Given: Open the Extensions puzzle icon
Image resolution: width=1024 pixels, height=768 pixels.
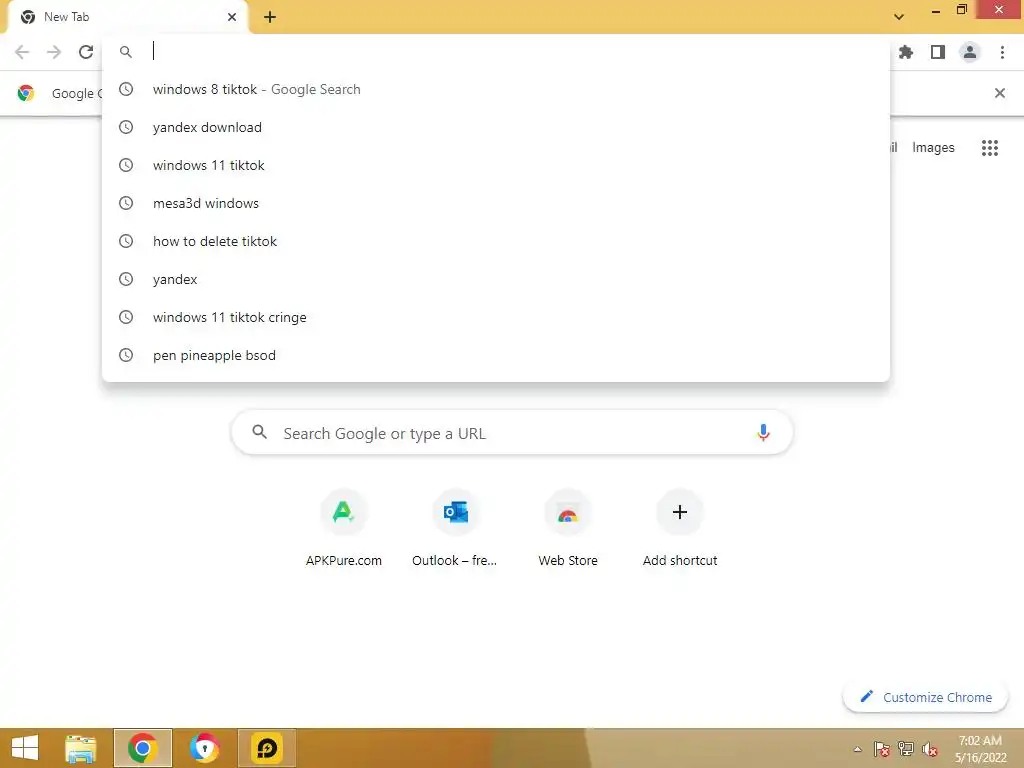Looking at the screenshot, I should pos(906,52).
